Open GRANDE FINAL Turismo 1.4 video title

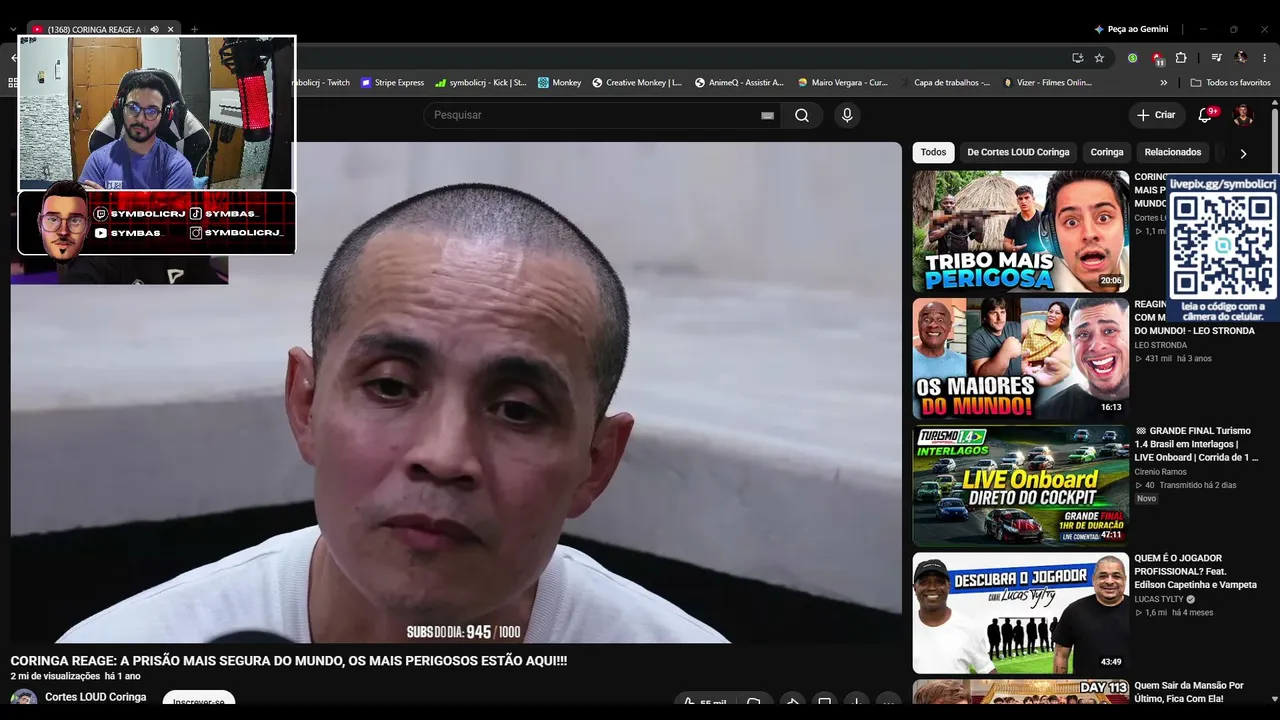[x=1196, y=444]
